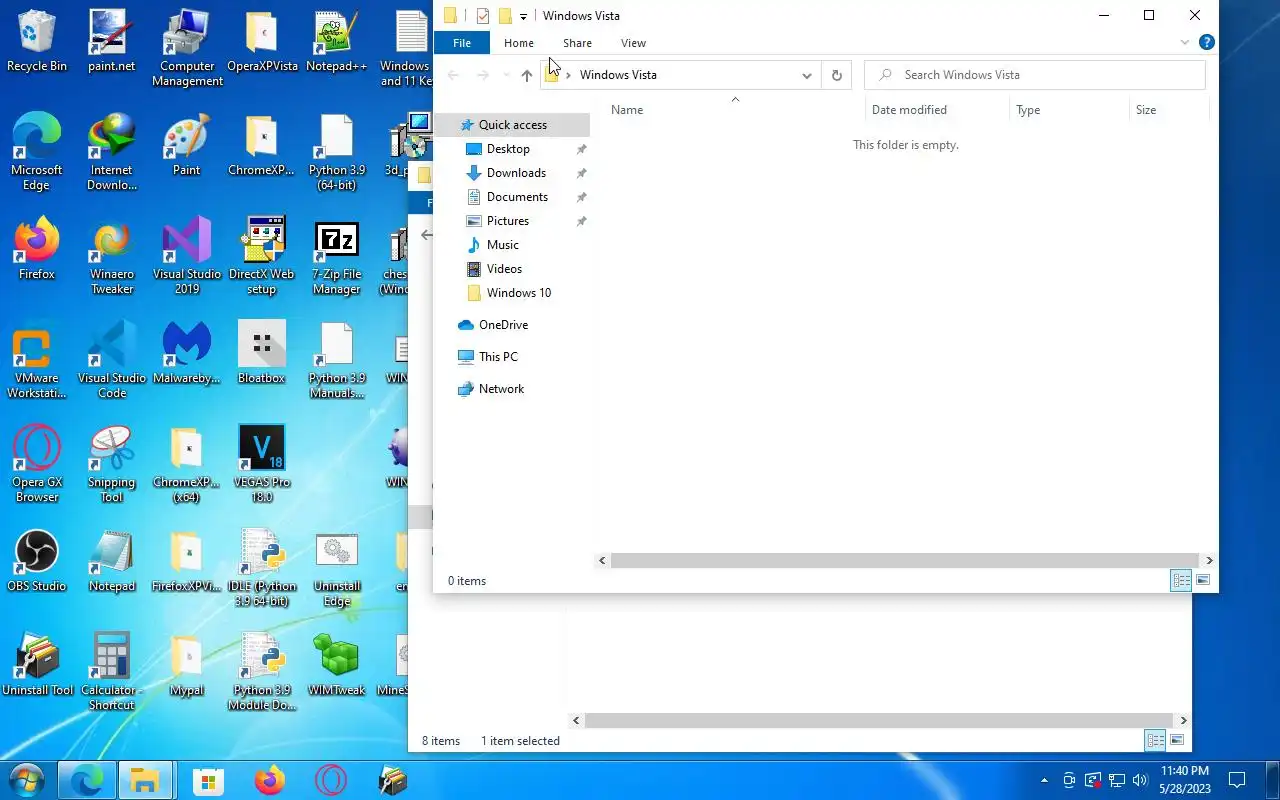Image resolution: width=1280 pixels, height=800 pixels.
Task: Launch 7-Zip File Manager
Action: point(336,257)
